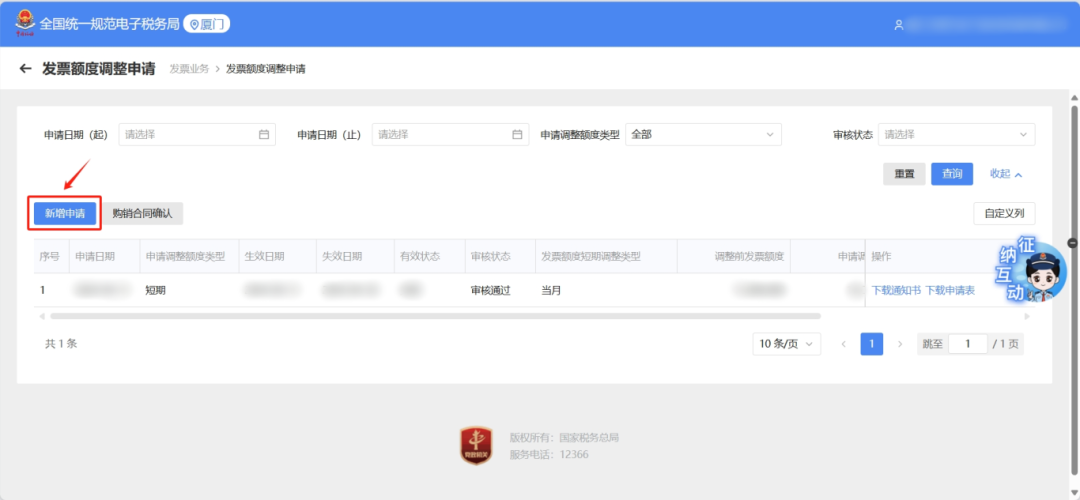Open calendar icon in 申请日期（止） field

[517, 134]
